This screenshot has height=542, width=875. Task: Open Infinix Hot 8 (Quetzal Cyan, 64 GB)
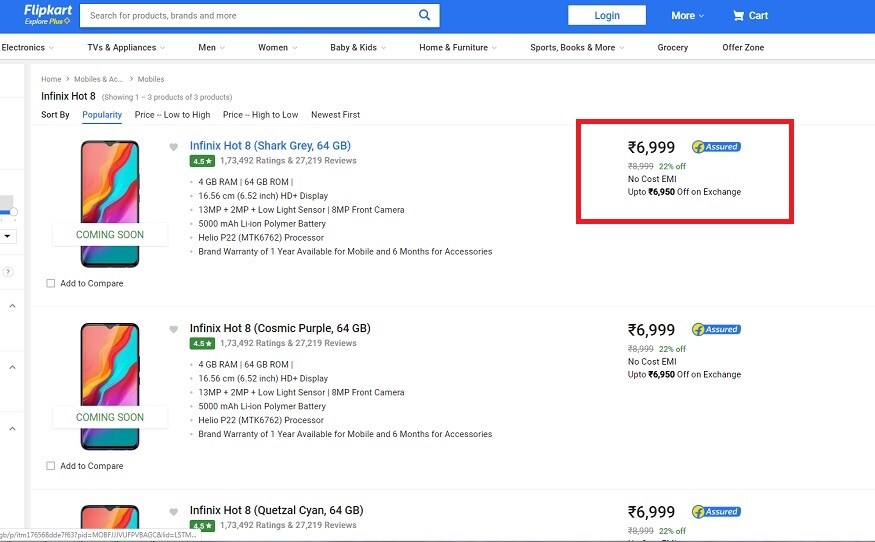tap(276, 510)
